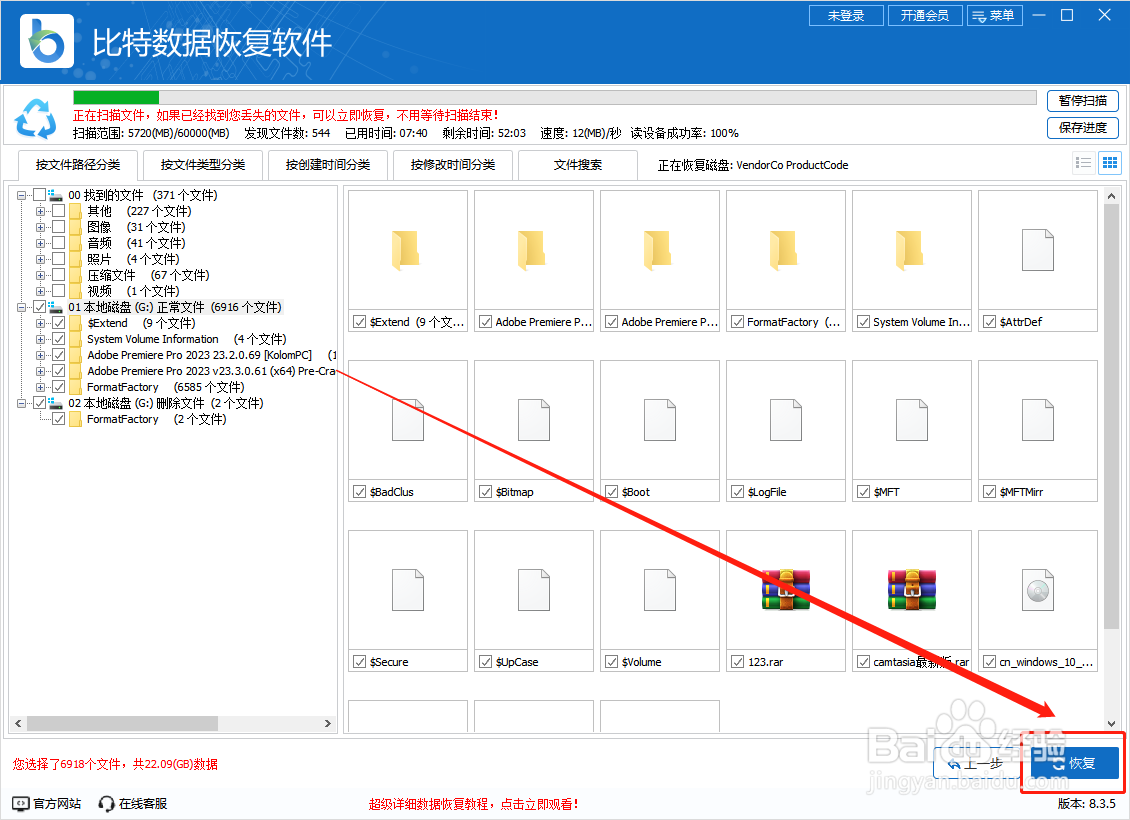This screenshot has height=820, width=1130.
Task: Open the 菜单 dropdown menu
Action: pos(995,15)
